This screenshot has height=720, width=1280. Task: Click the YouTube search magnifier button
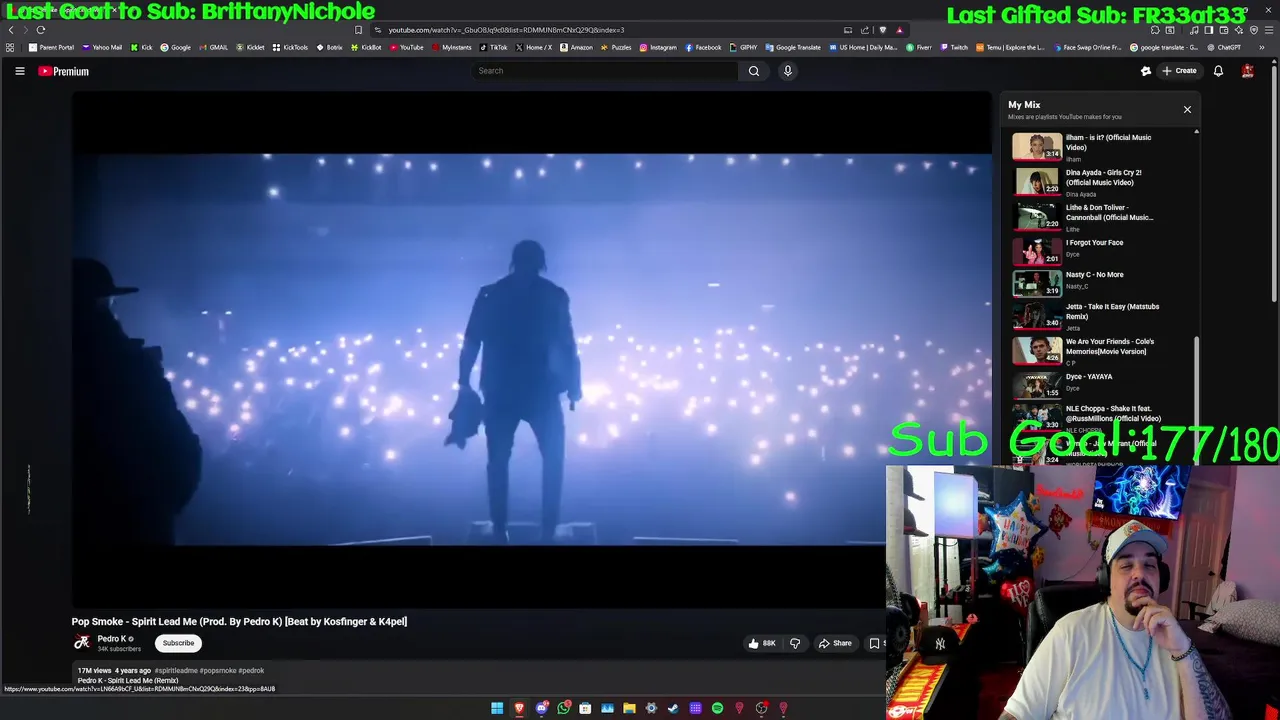[754, 71]
